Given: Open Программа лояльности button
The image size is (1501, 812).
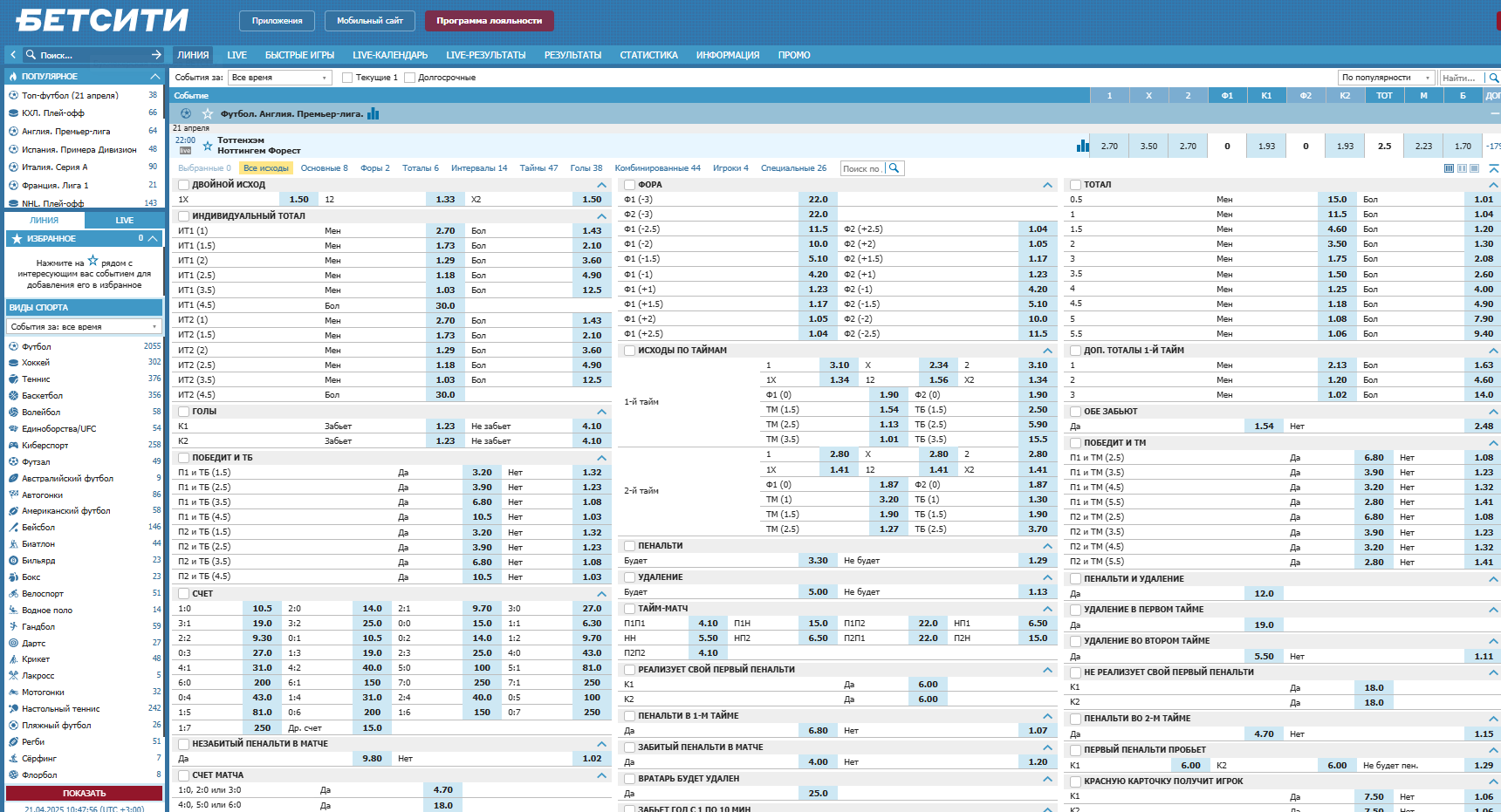Looking at the screenshot, I should pos(490,20).
